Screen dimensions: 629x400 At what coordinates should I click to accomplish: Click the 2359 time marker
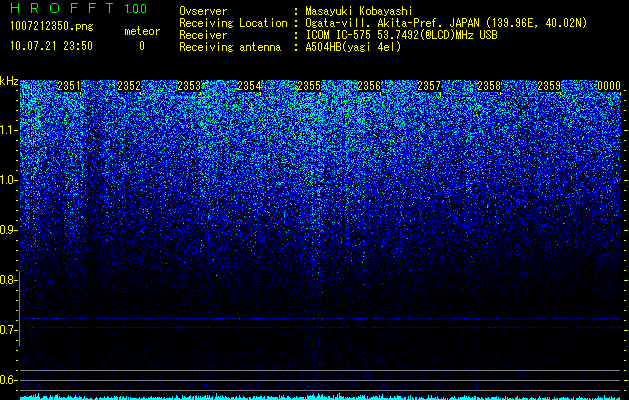[549, 86]
